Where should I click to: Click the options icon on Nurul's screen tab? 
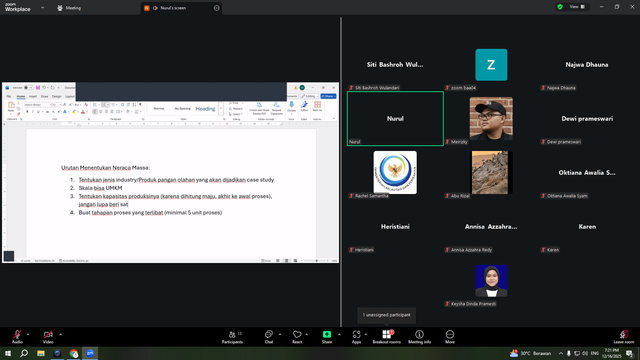216,8
